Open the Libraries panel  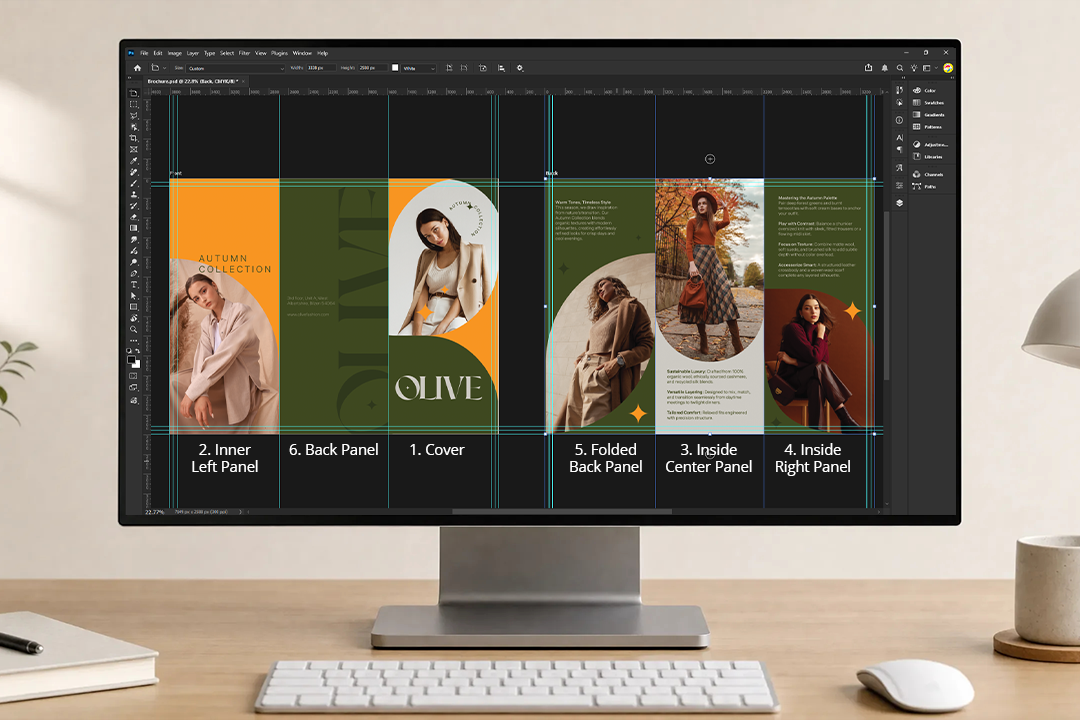(x=928, y=156)
